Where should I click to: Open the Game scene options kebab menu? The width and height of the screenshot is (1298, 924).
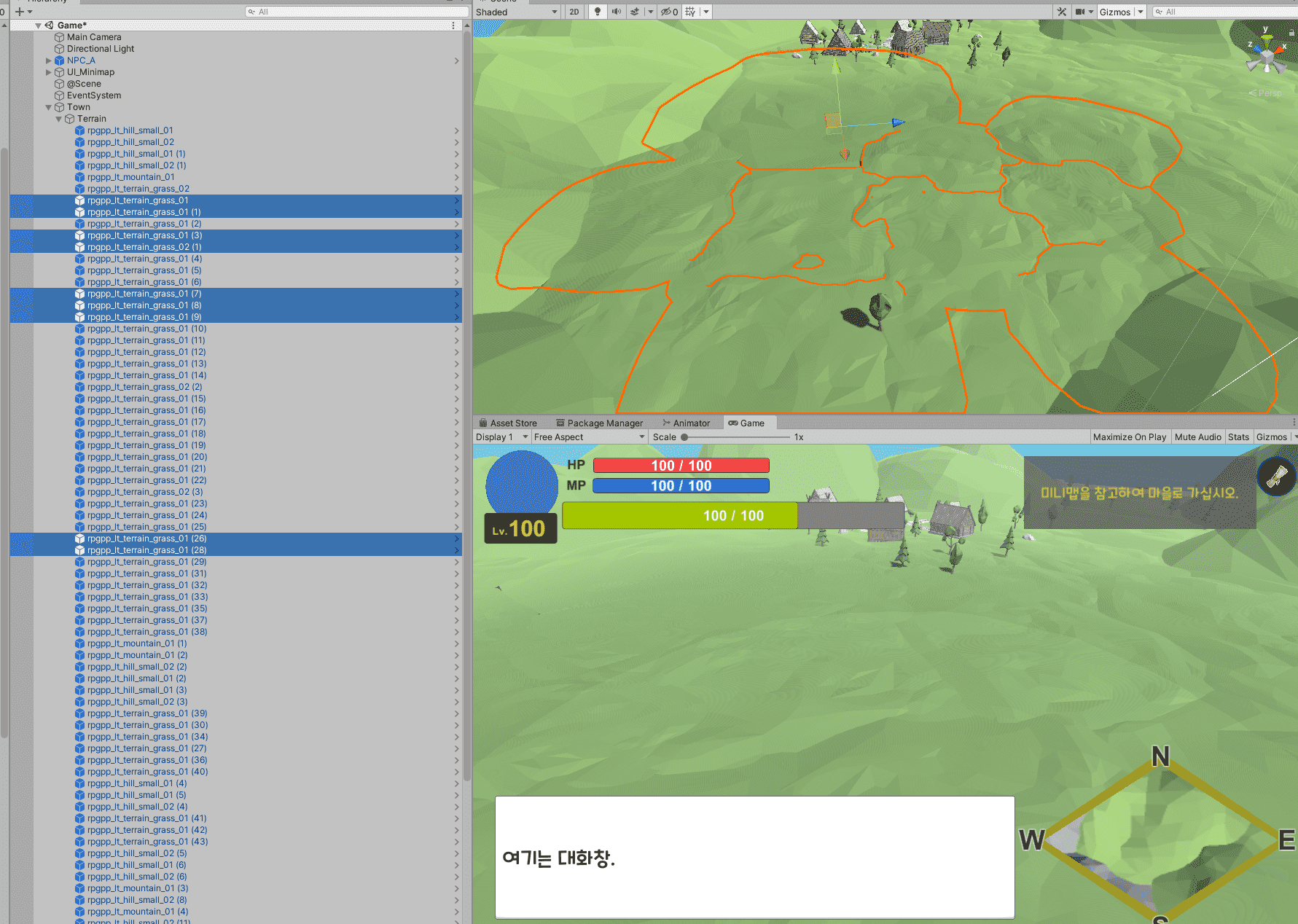tap(453, 26)
